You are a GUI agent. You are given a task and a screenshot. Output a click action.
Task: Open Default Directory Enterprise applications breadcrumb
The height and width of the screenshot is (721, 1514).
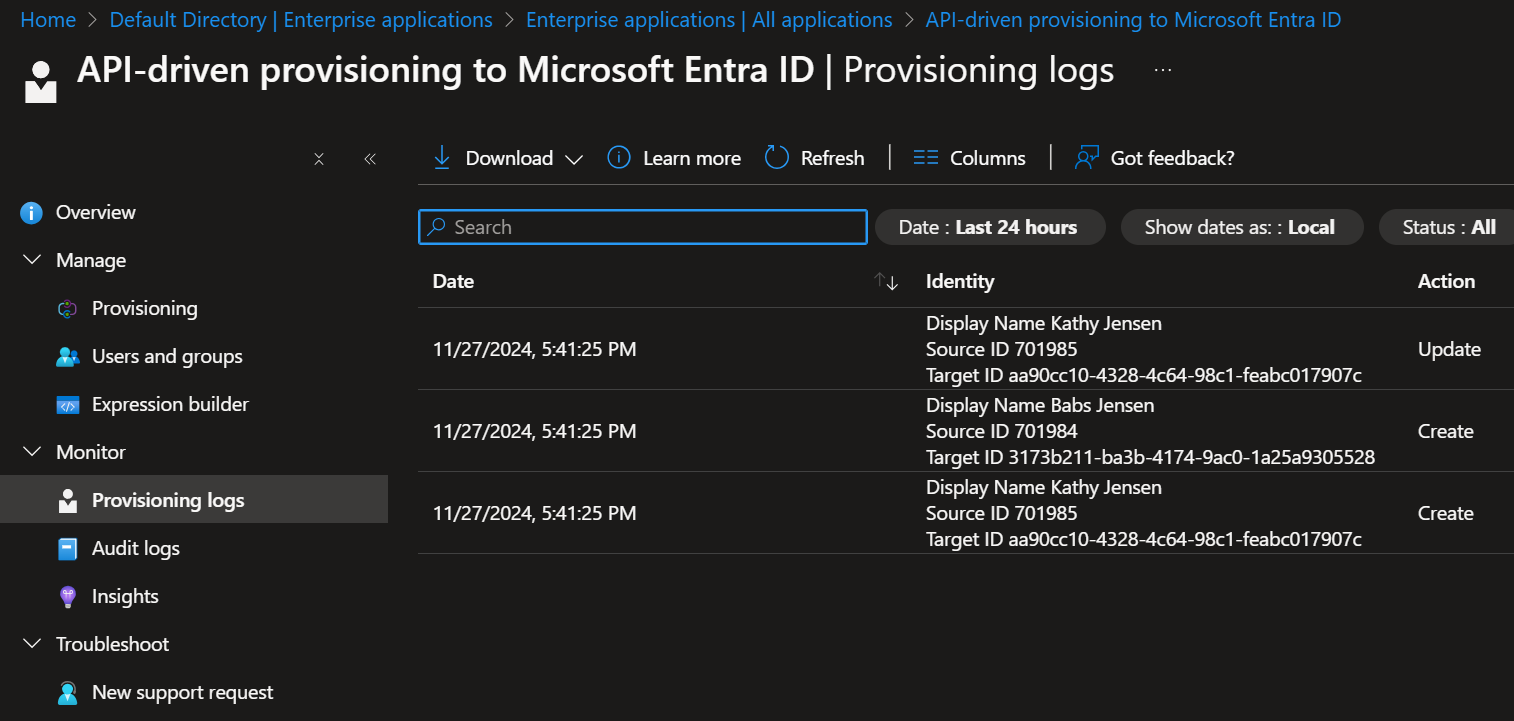pyautogui.click(x=301, y=20)
